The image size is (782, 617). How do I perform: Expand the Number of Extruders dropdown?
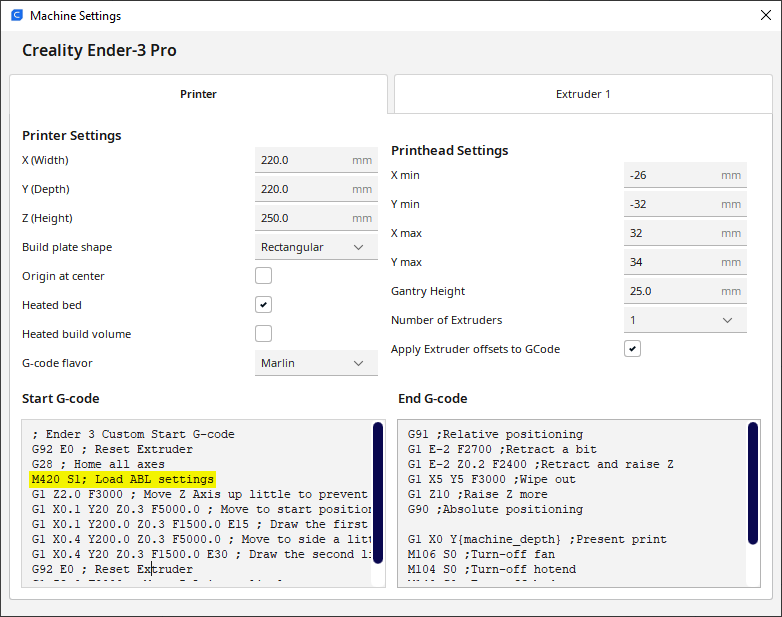click(685, 320)
